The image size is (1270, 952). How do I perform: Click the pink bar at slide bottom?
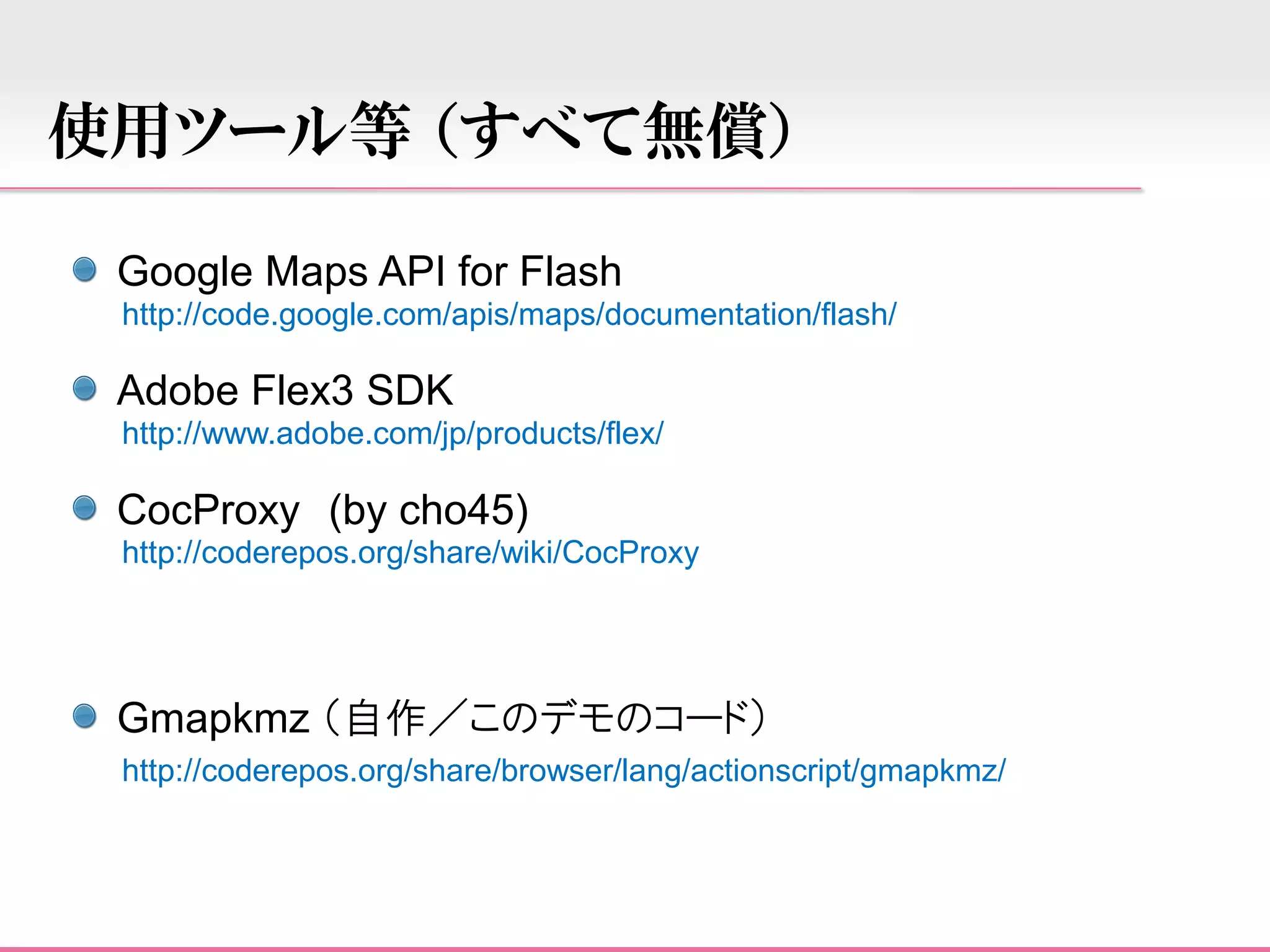(635, 948)
